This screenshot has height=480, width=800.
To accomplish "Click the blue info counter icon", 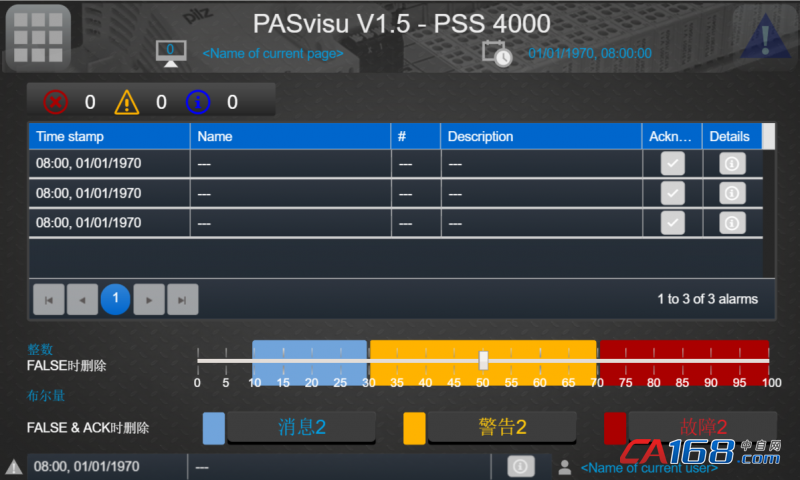I will point(198,102).
